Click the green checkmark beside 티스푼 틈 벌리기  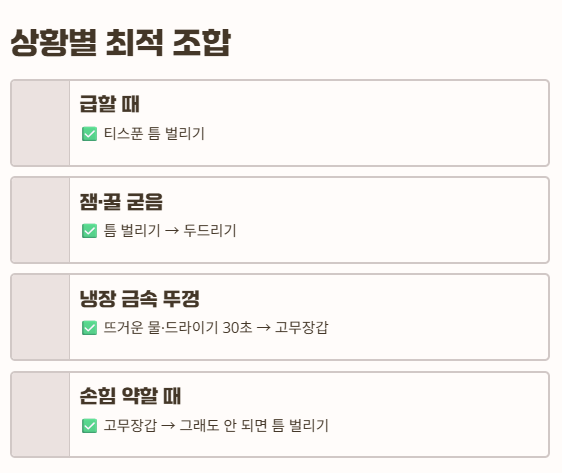[x=89, y=134]
